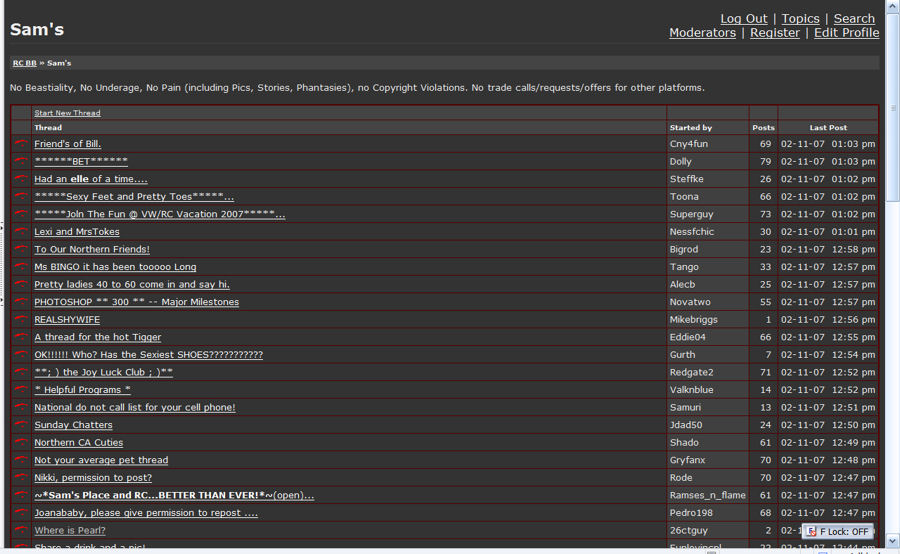This screenshot has height=554, width=900.
Task: Open 'Not your average pet thread'
Action: tap(101, 460)
